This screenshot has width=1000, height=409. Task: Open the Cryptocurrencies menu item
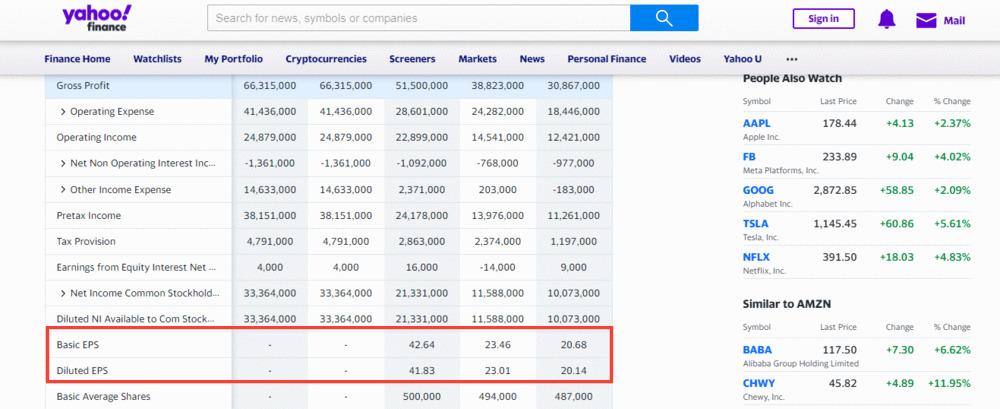tap(325, 59)
